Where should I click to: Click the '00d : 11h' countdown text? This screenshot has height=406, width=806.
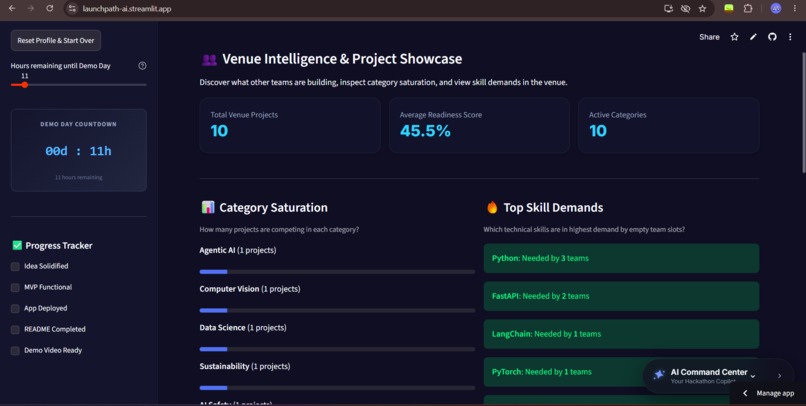coord(78,151)
